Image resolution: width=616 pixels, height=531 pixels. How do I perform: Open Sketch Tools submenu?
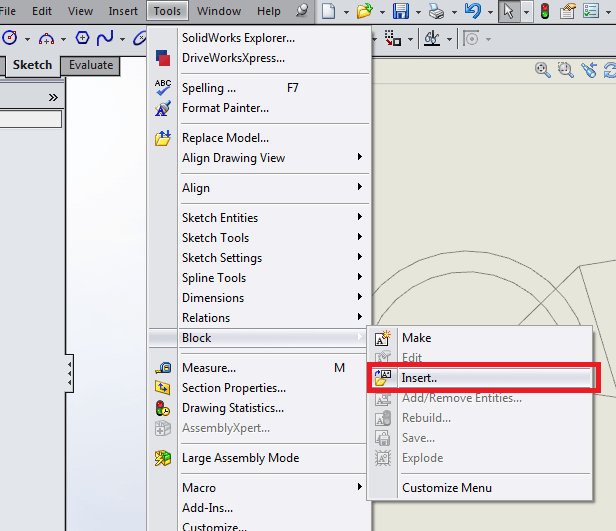point(259,238)
